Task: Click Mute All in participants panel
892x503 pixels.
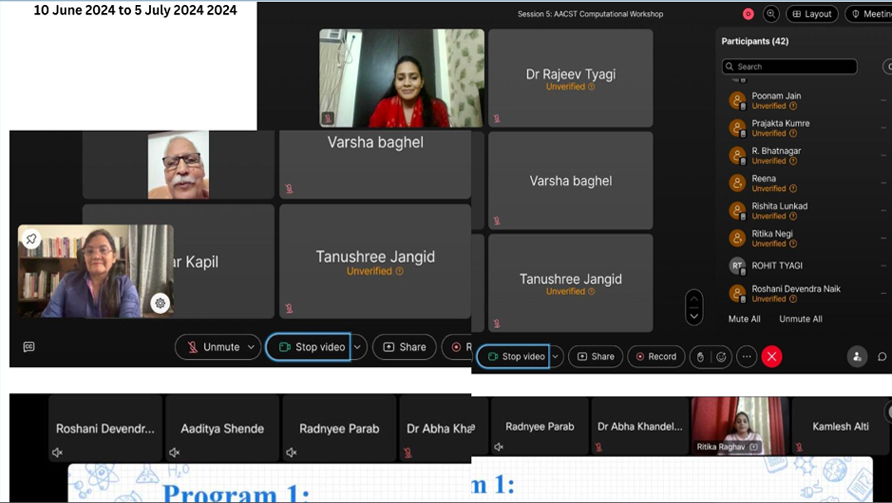Action: pos(744,319)
